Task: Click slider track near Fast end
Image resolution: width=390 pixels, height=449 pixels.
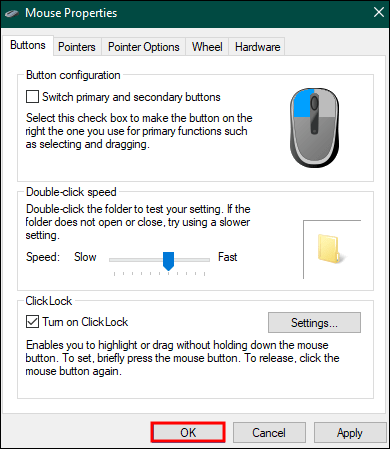Action: click(x=202, y=260)
